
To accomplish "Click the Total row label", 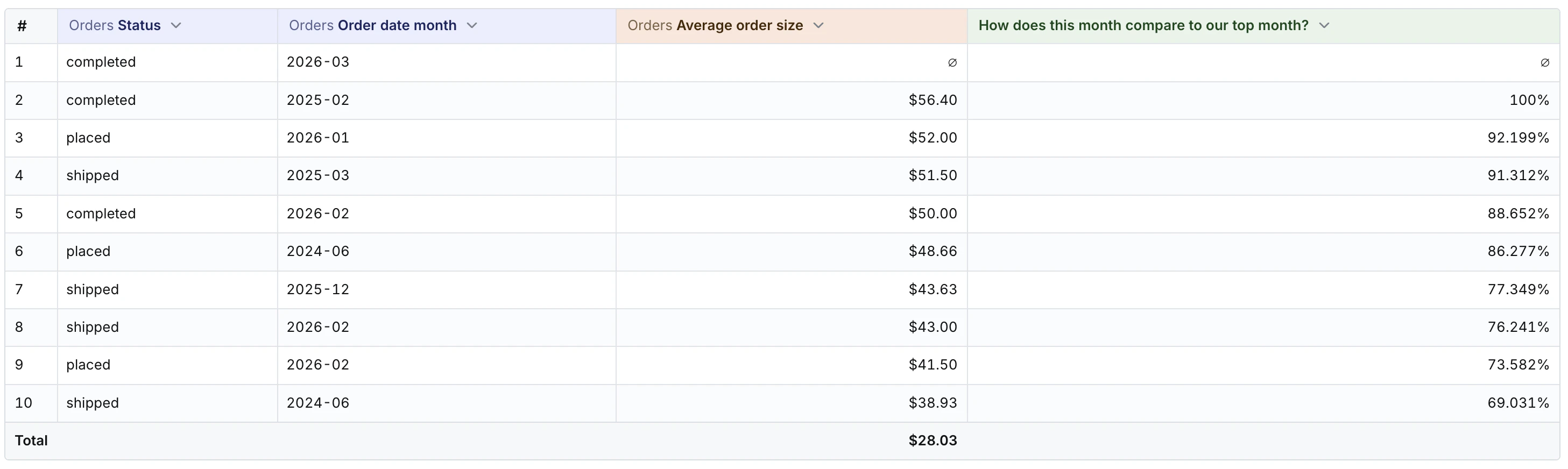I will 31,441.
